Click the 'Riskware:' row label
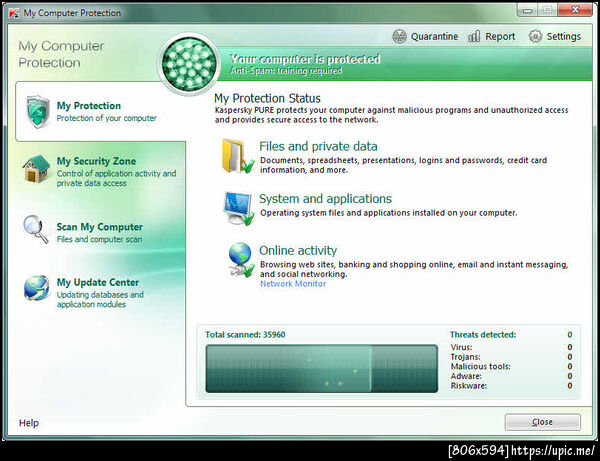 469,386
